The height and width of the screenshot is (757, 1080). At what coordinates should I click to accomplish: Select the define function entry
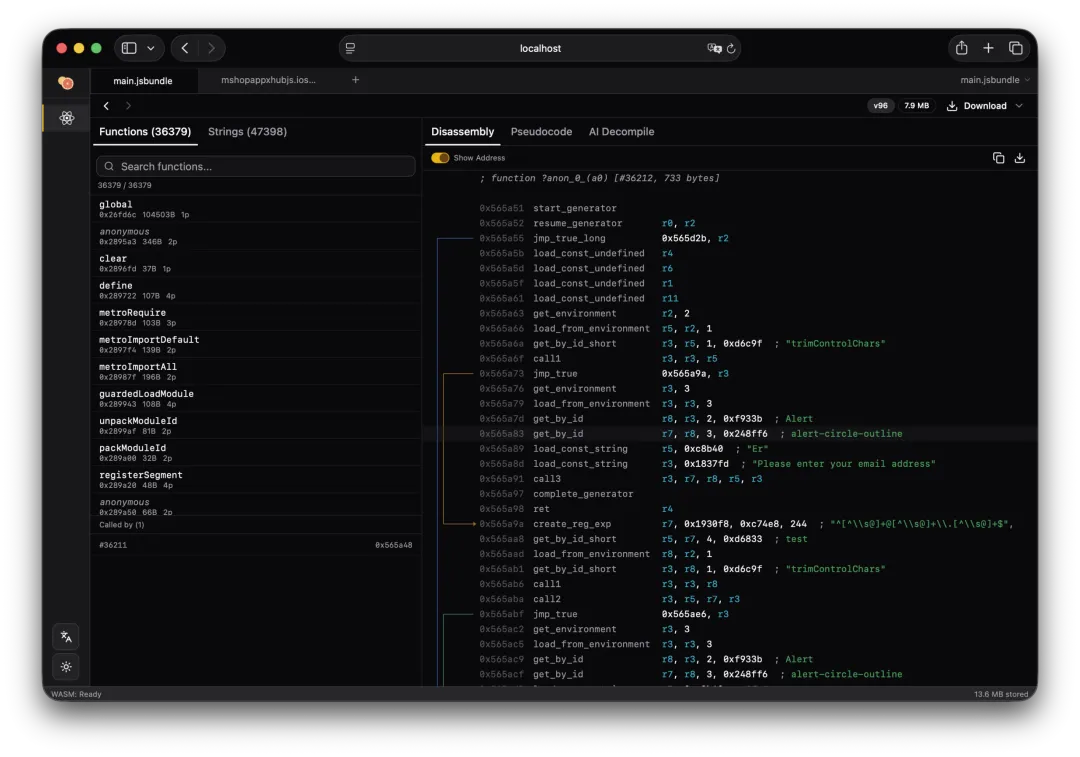coord(256,290)
